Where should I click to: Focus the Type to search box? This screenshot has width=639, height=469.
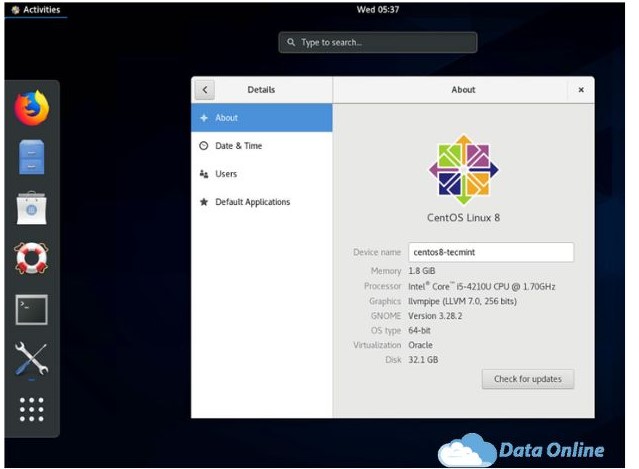point(378,42)
